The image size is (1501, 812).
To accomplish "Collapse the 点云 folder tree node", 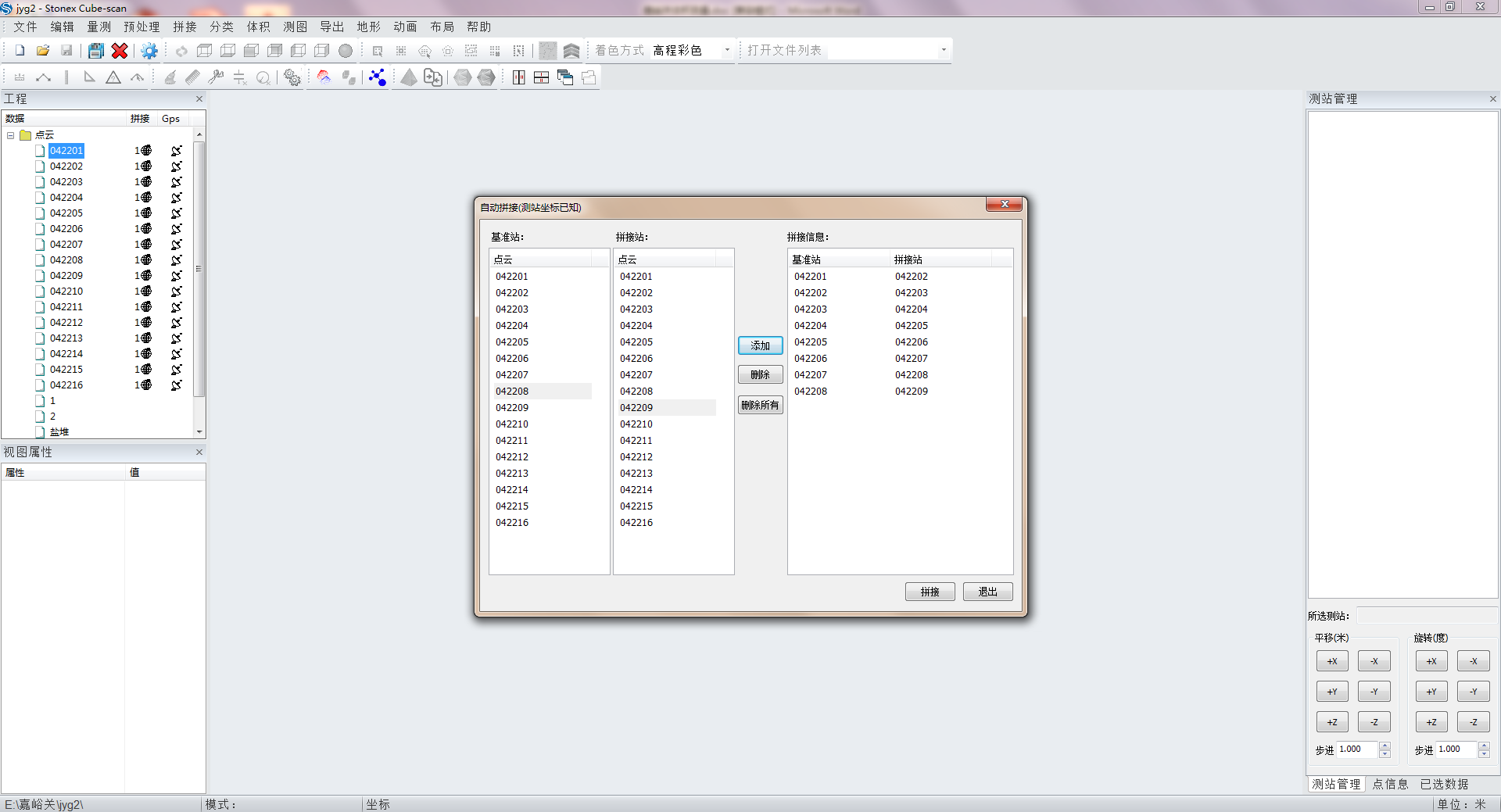I will coord(11,135).
